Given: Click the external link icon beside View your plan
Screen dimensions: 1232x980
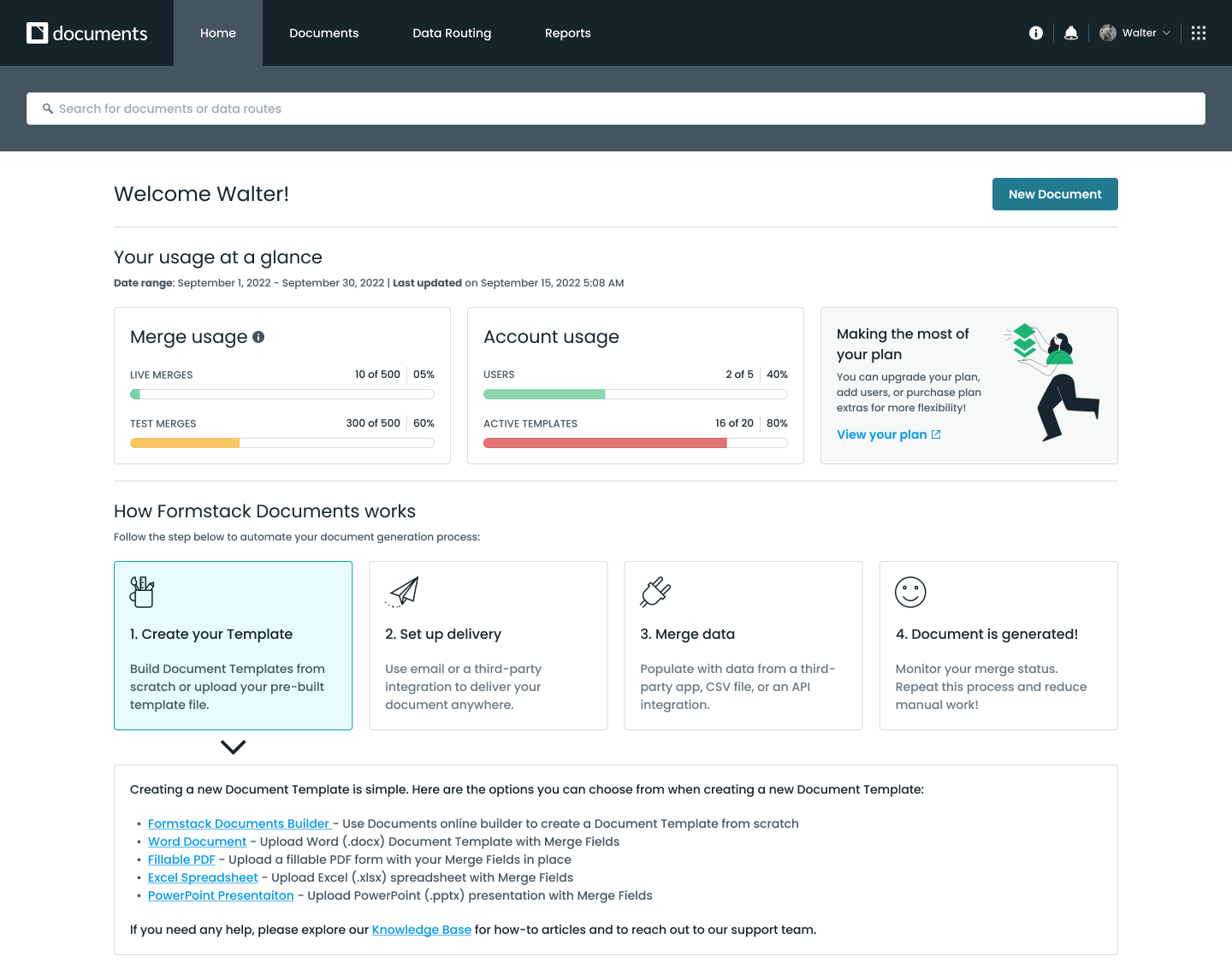Looking at the screenshot, I should [x=934, y=434].
